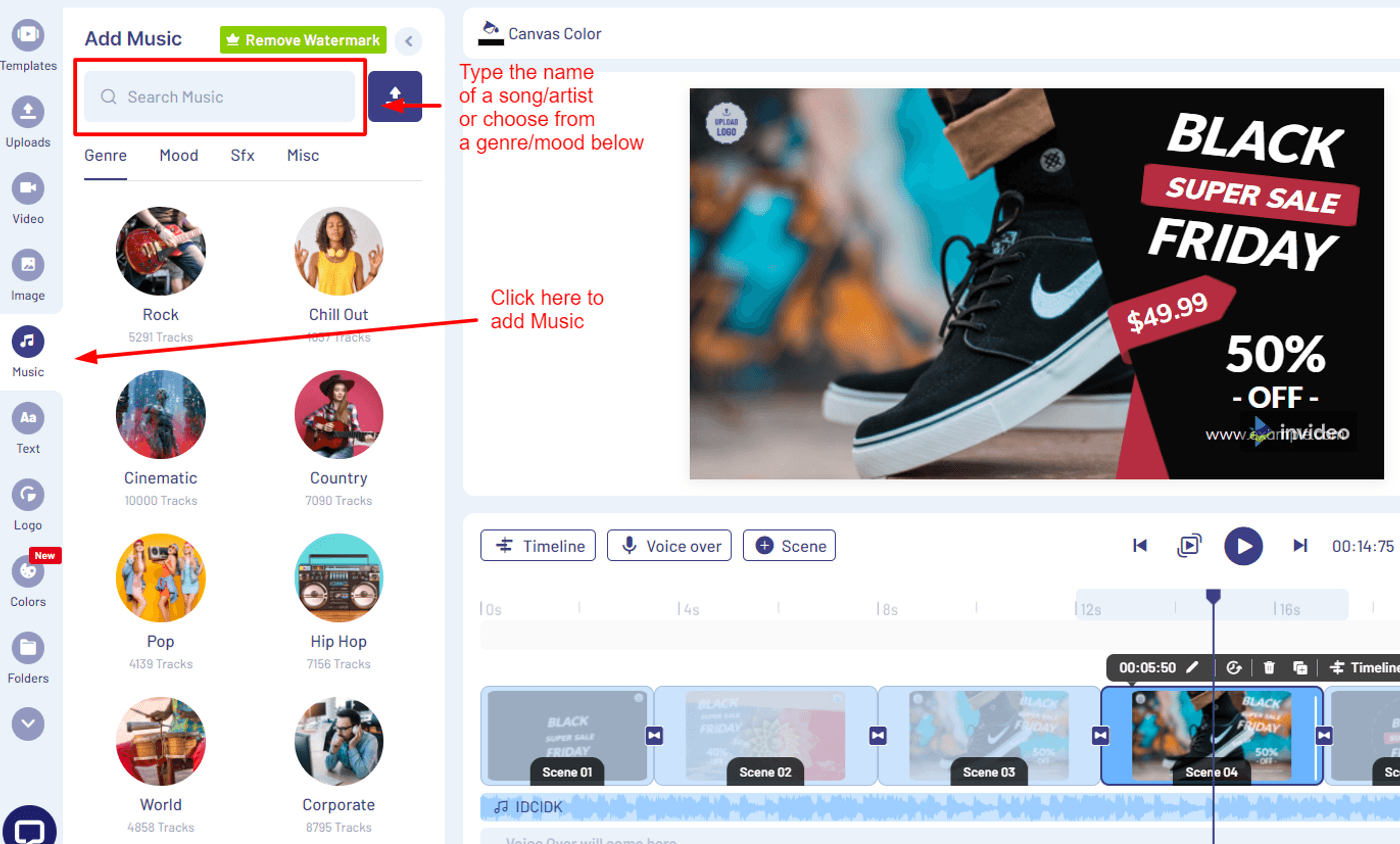Edit scene duration 00:05:50 pencil icon
This screenshot has height=844, width=1400.
(1192, 667)
